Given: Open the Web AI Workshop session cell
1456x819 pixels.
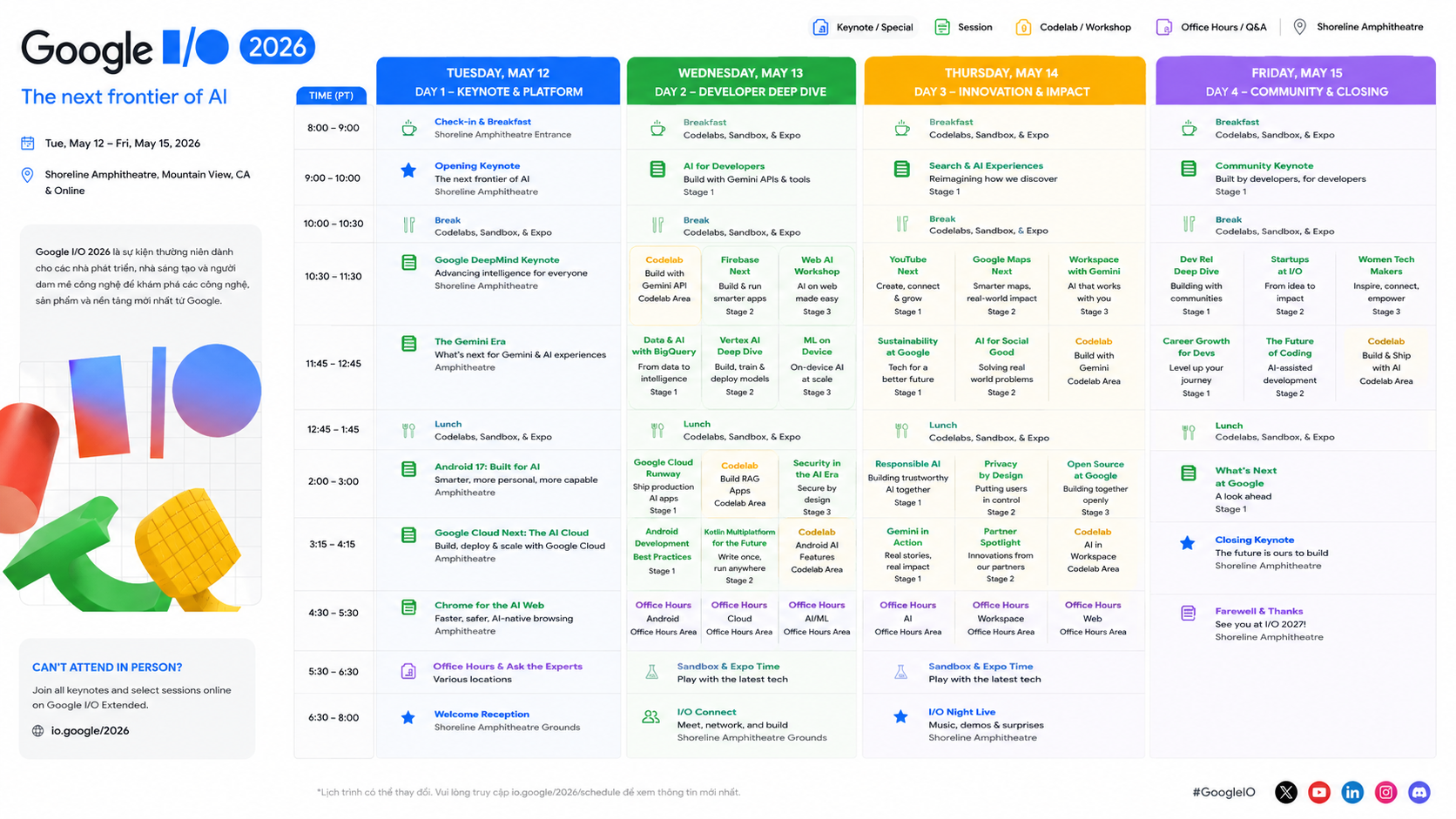Looking at the screenshot, I should 817,285.
